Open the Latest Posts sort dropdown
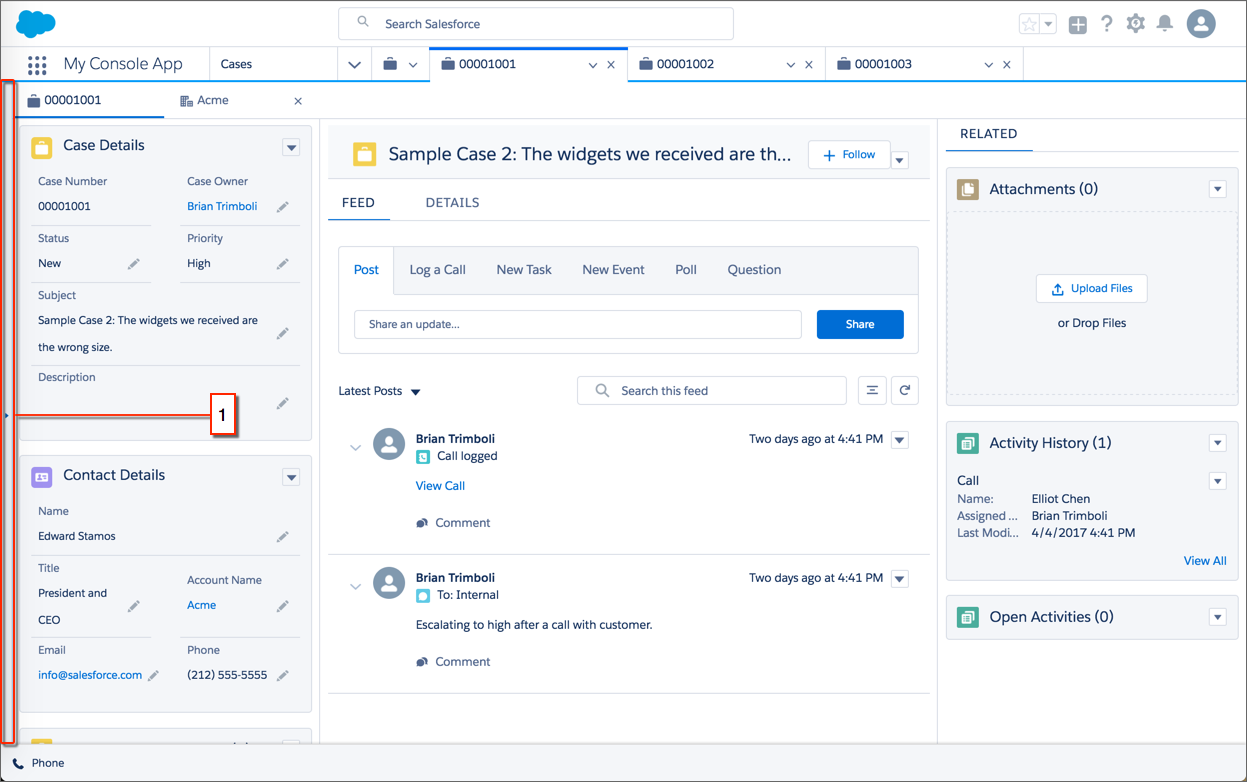Viewport: 1247px width, 782px height. point(380,391)
